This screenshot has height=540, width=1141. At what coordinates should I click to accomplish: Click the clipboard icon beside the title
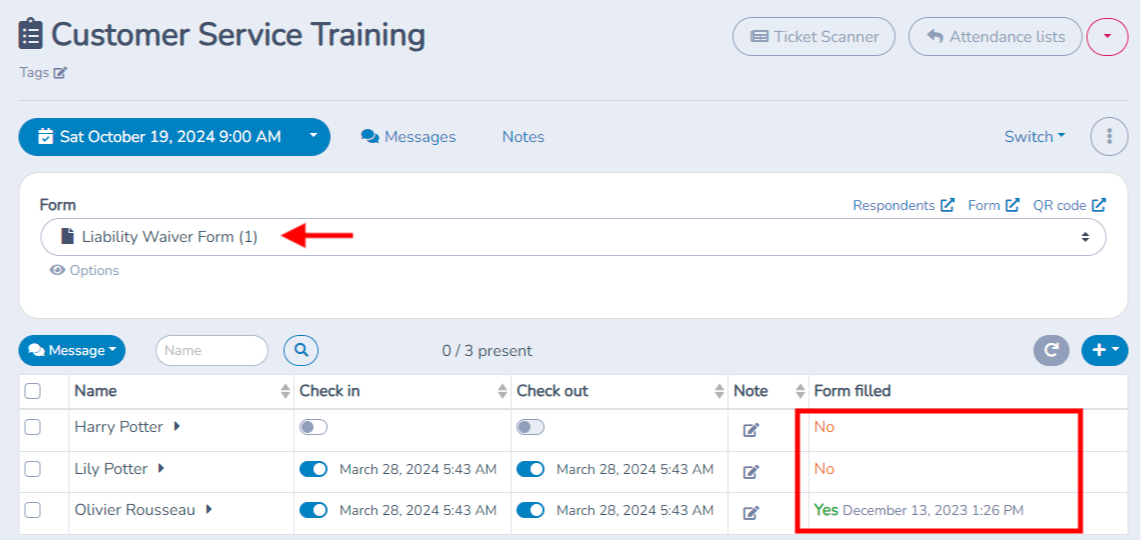[31, 34]
